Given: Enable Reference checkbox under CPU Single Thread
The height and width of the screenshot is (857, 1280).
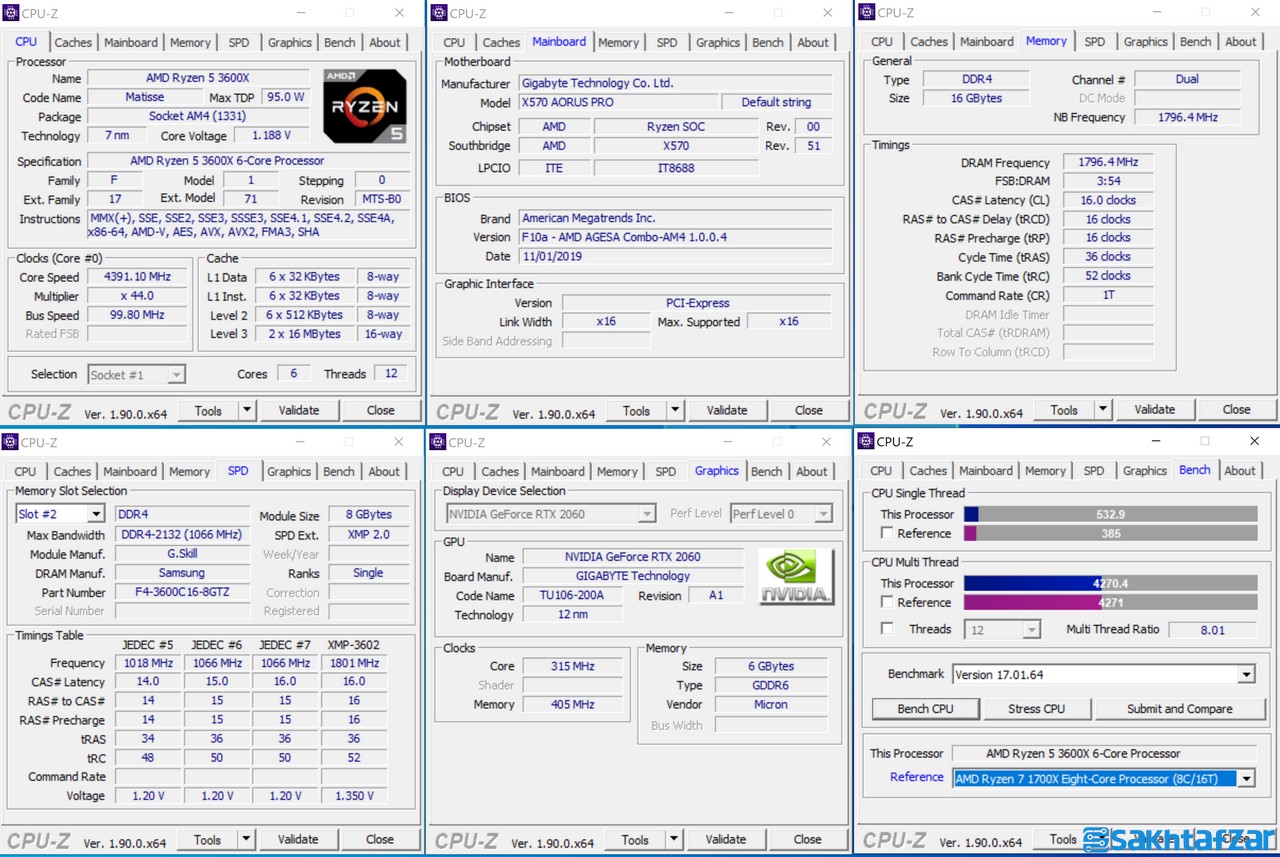Looking at the screenshot, I should click(x=887, y=533).
